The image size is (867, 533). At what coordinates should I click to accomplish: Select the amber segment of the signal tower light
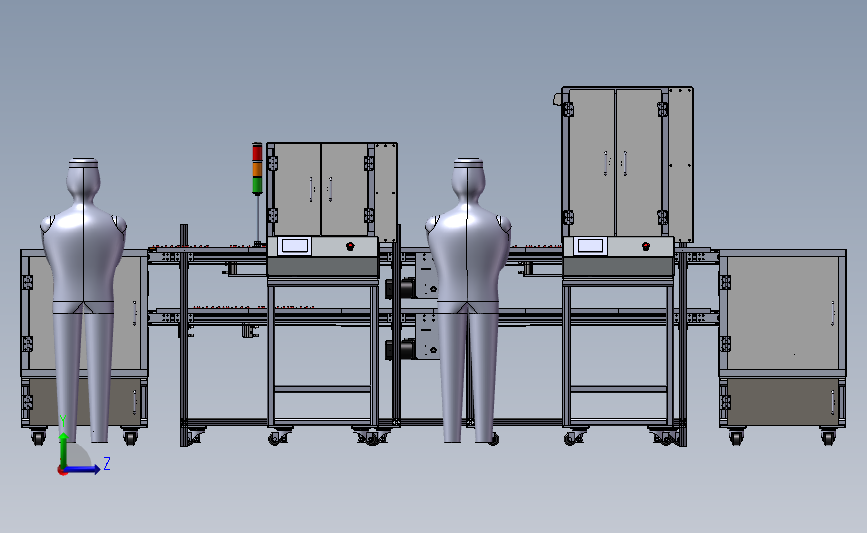tap(257, 169)
